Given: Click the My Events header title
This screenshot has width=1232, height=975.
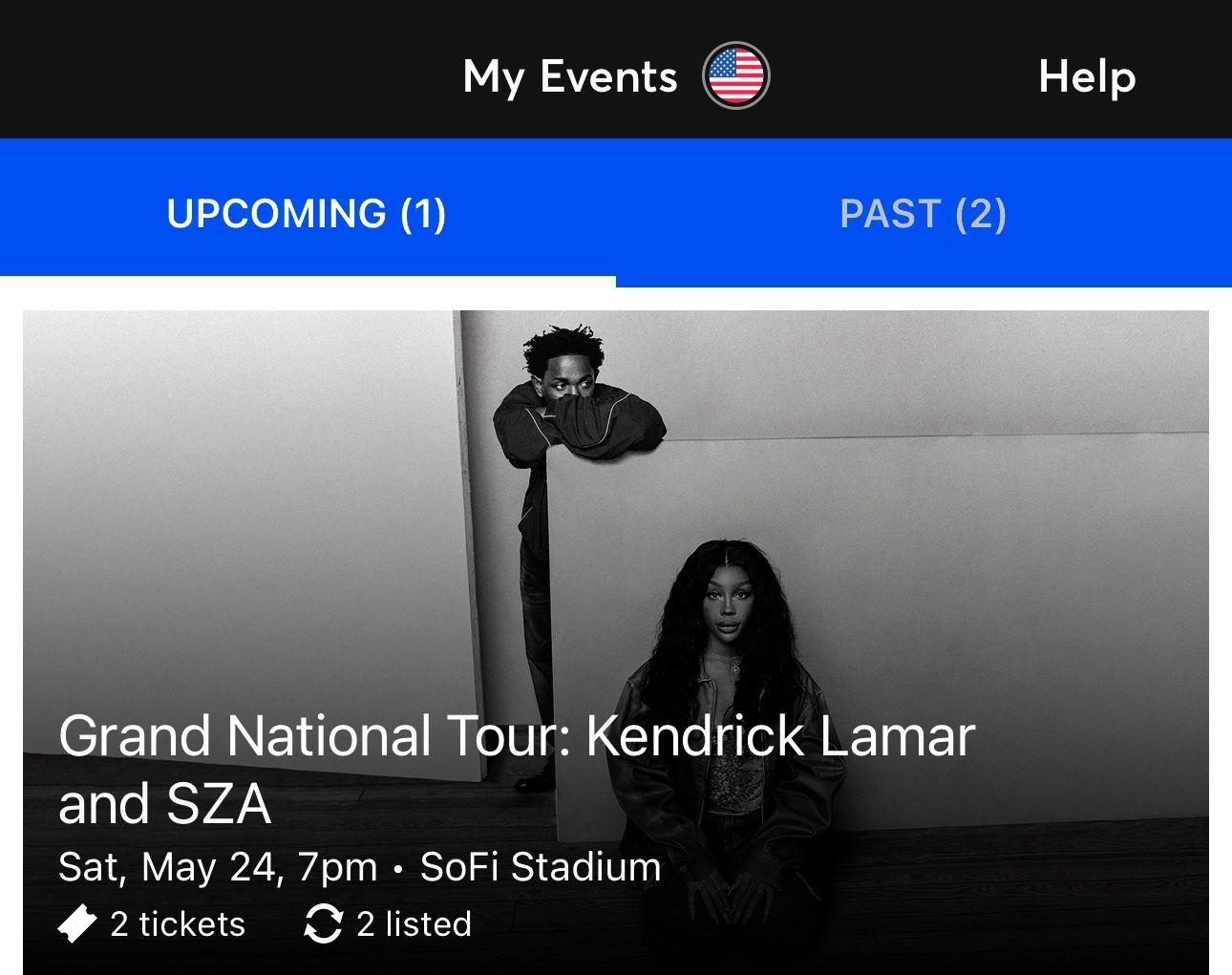Looking at the screenshot, I should [570, 76].
